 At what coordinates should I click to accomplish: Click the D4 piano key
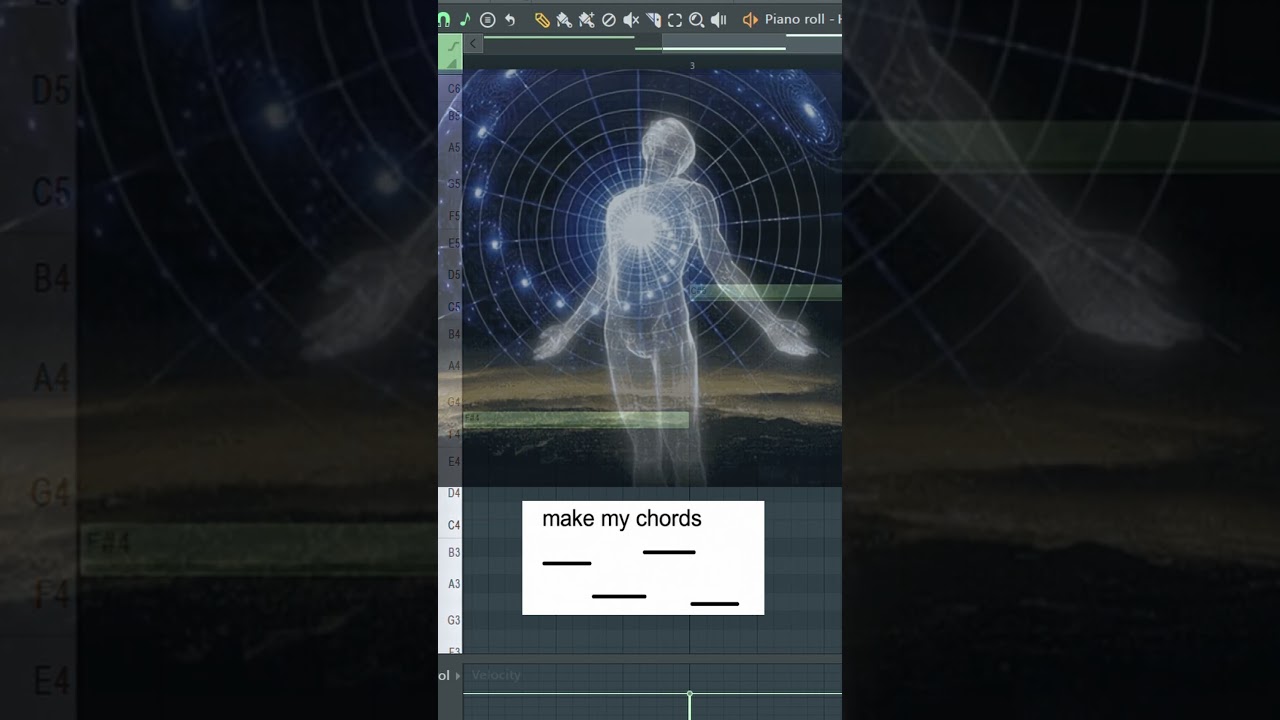(x=451, y=493)
